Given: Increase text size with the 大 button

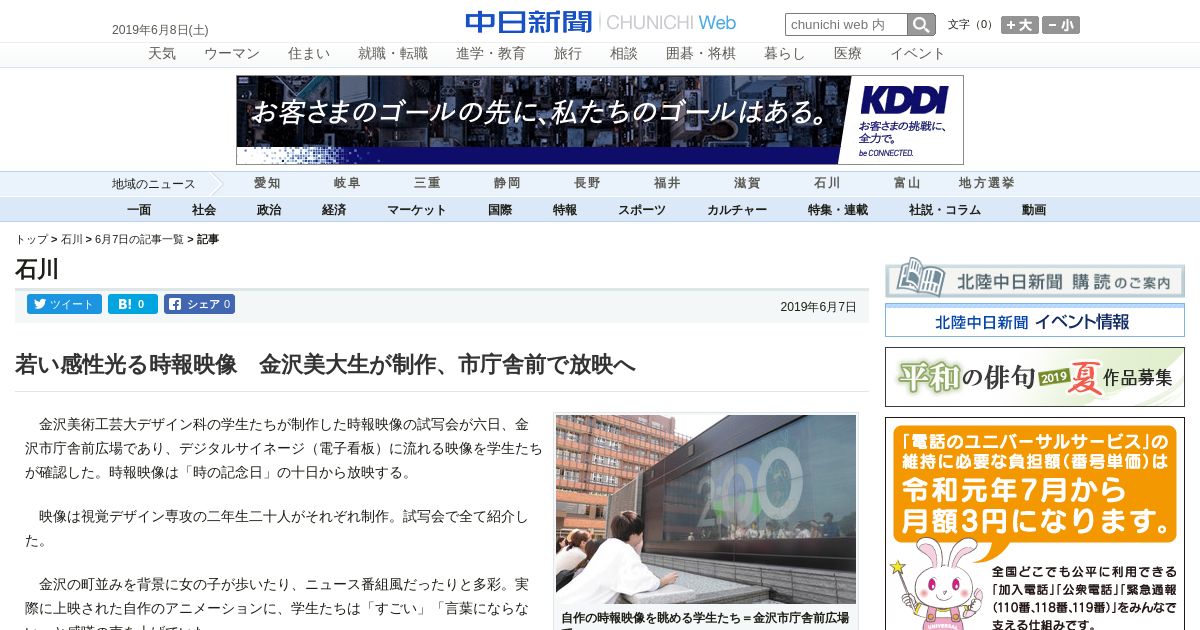Looking at the screenshot, I should (x=1020, y=25).
